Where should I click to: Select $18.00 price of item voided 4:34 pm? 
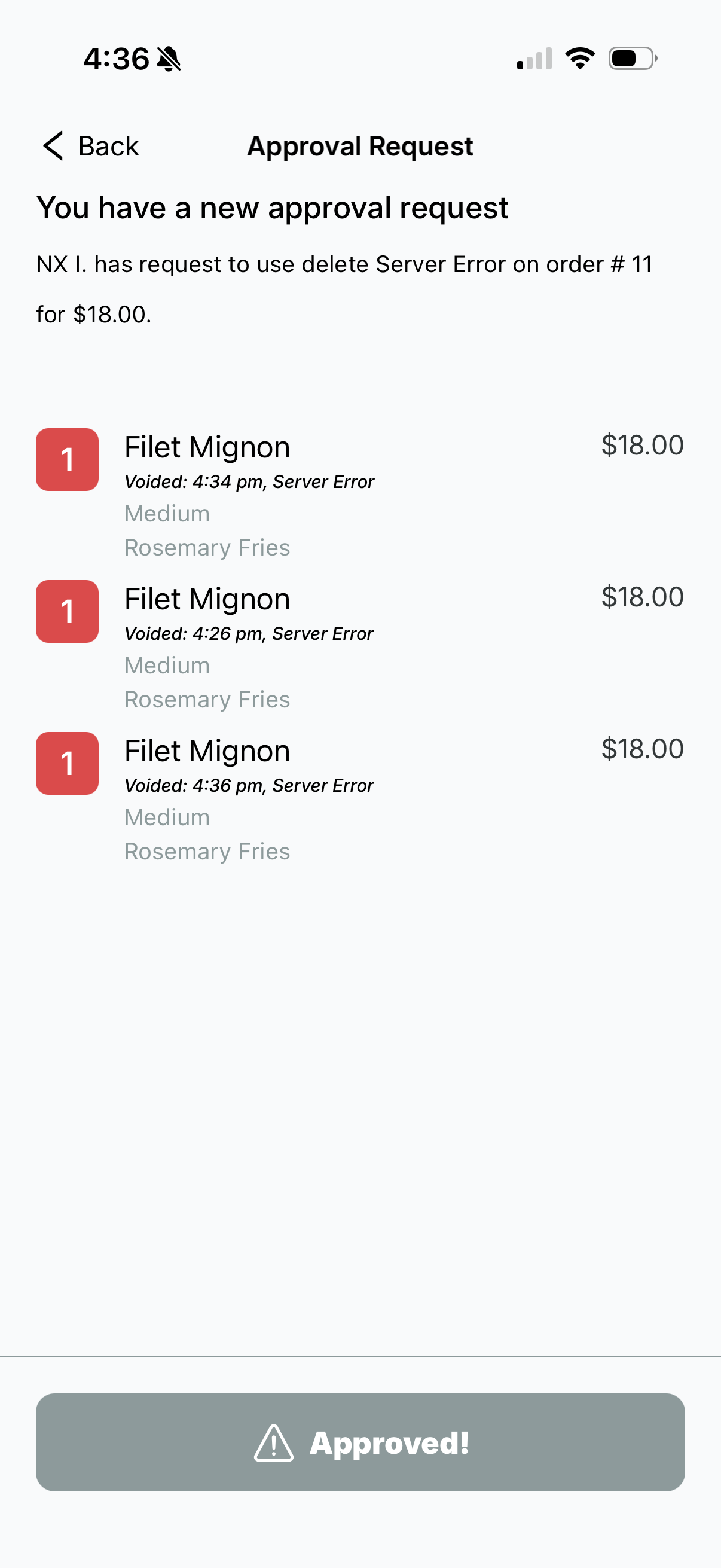642,445
